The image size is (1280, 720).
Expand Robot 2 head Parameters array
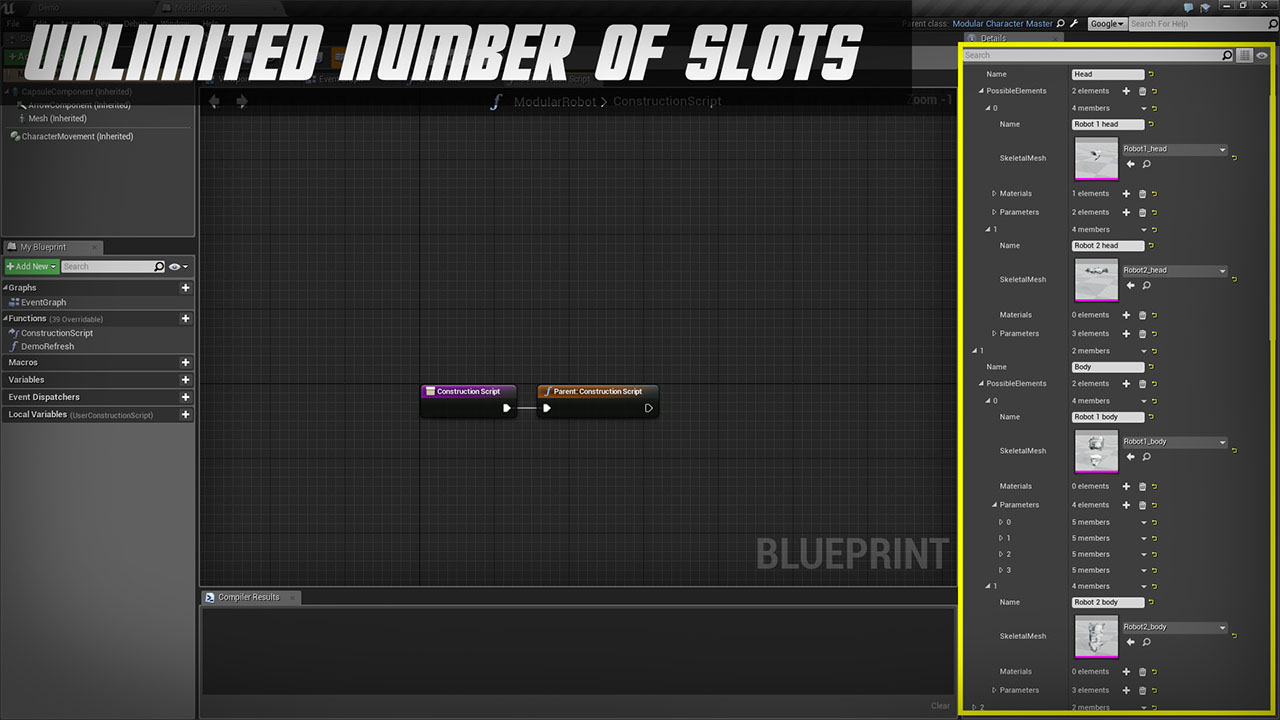995,334
